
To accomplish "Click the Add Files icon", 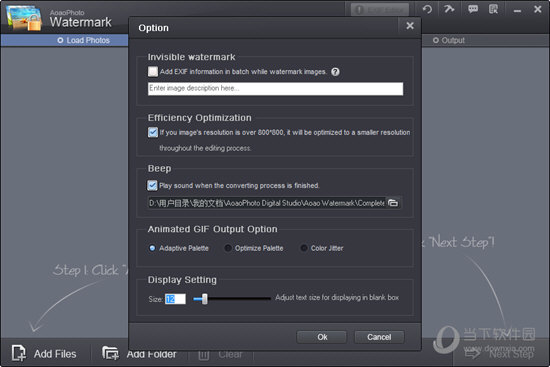I will pyautogui.click(x=18, y=353).
